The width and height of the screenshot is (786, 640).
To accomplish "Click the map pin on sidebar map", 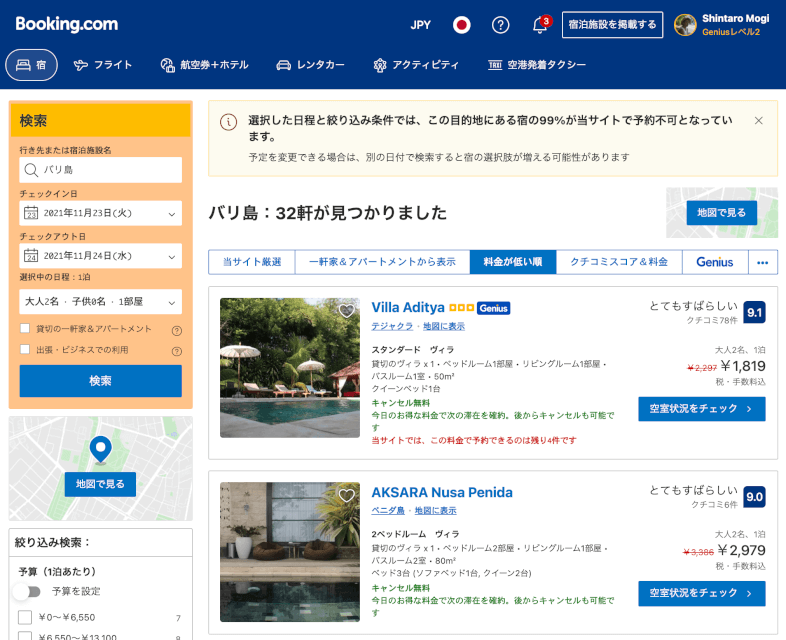I will [100, 449].
